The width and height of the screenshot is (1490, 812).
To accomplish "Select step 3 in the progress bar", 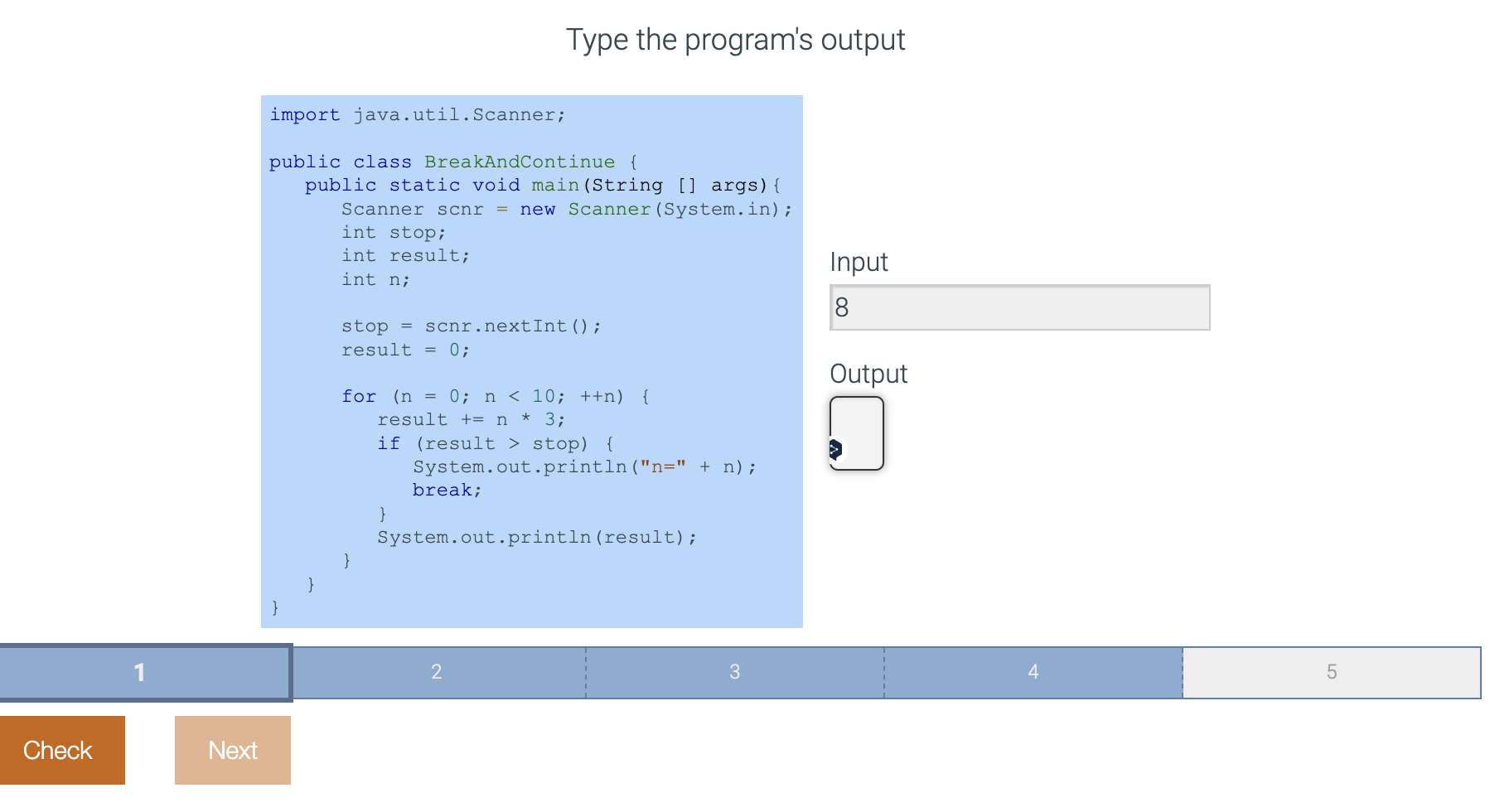I will click(x=734, y=673).
